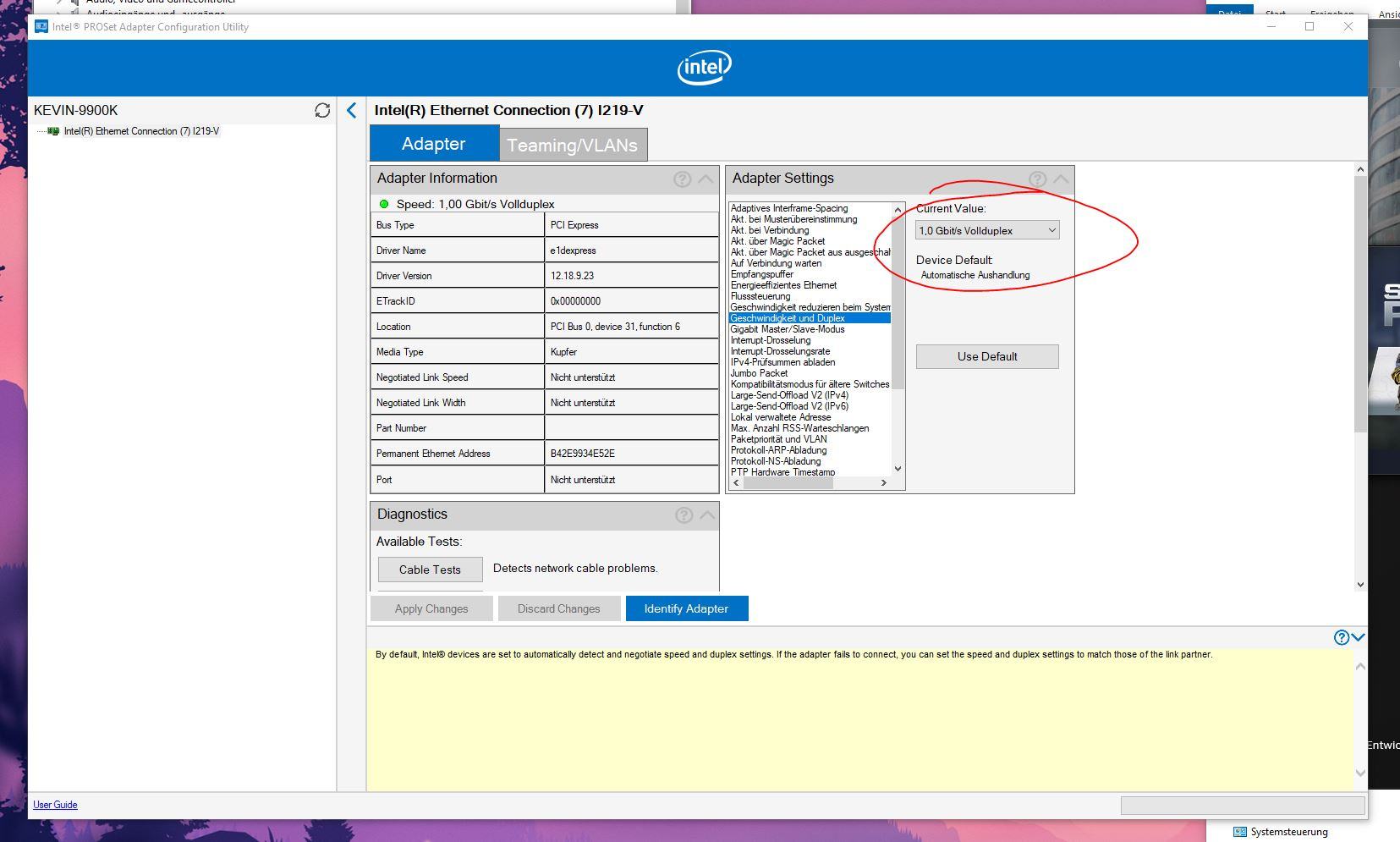This screenshot has height=842, width=1400.
Task: Click the Discard Changes button
Action: click(559, 608)
